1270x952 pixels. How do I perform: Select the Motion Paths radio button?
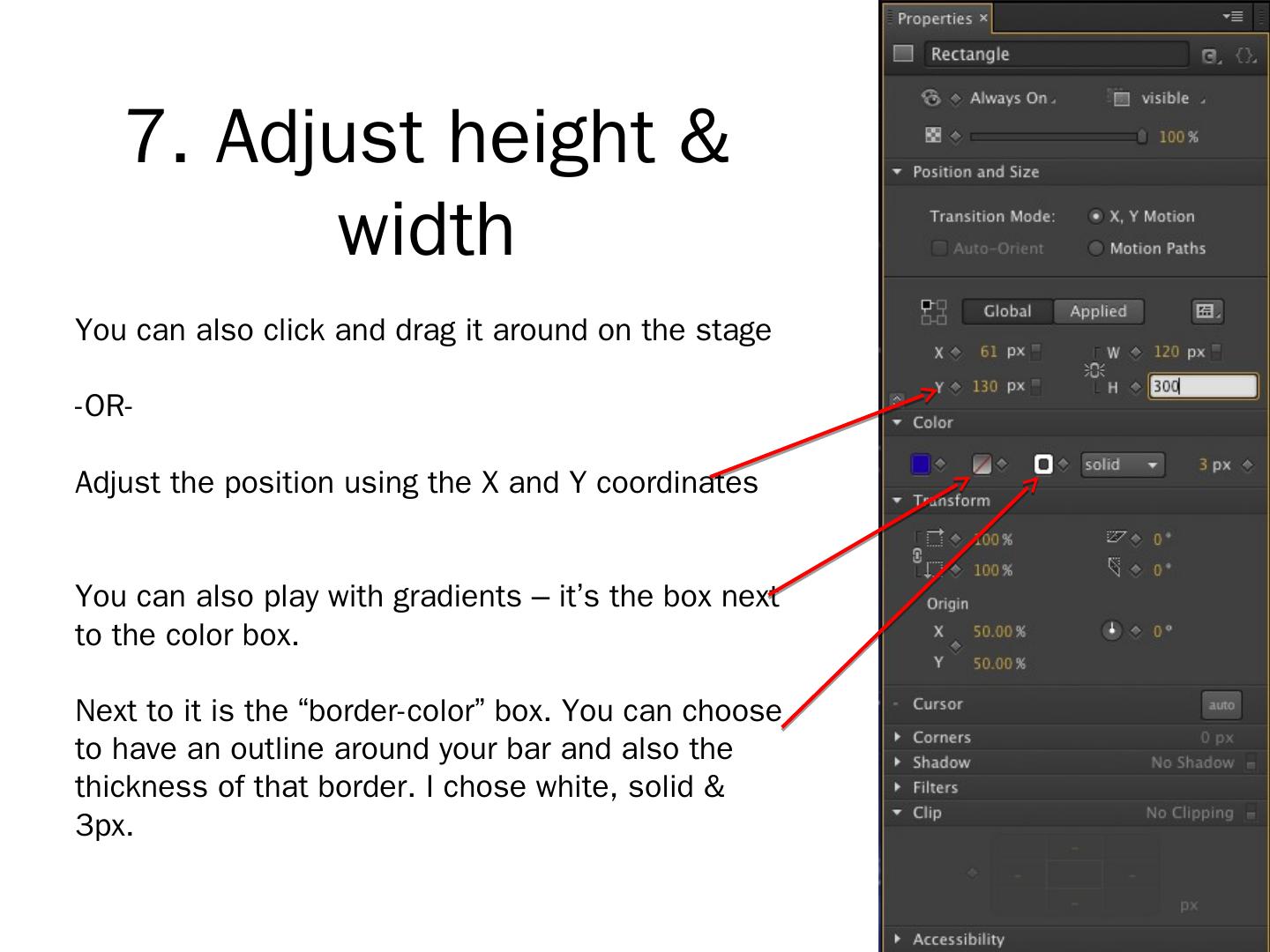[1095, 249]
